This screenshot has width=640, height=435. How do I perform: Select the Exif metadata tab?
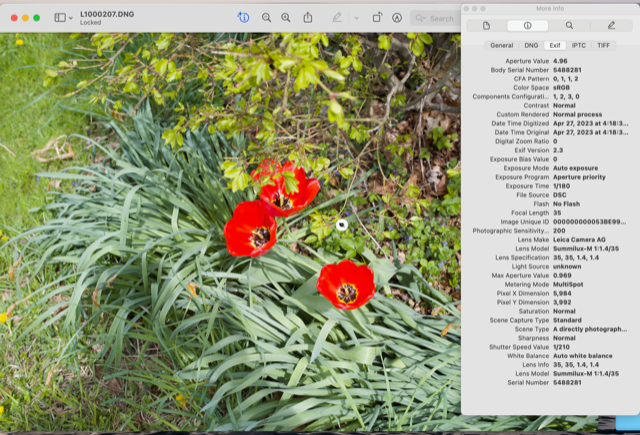coord(555,45)
